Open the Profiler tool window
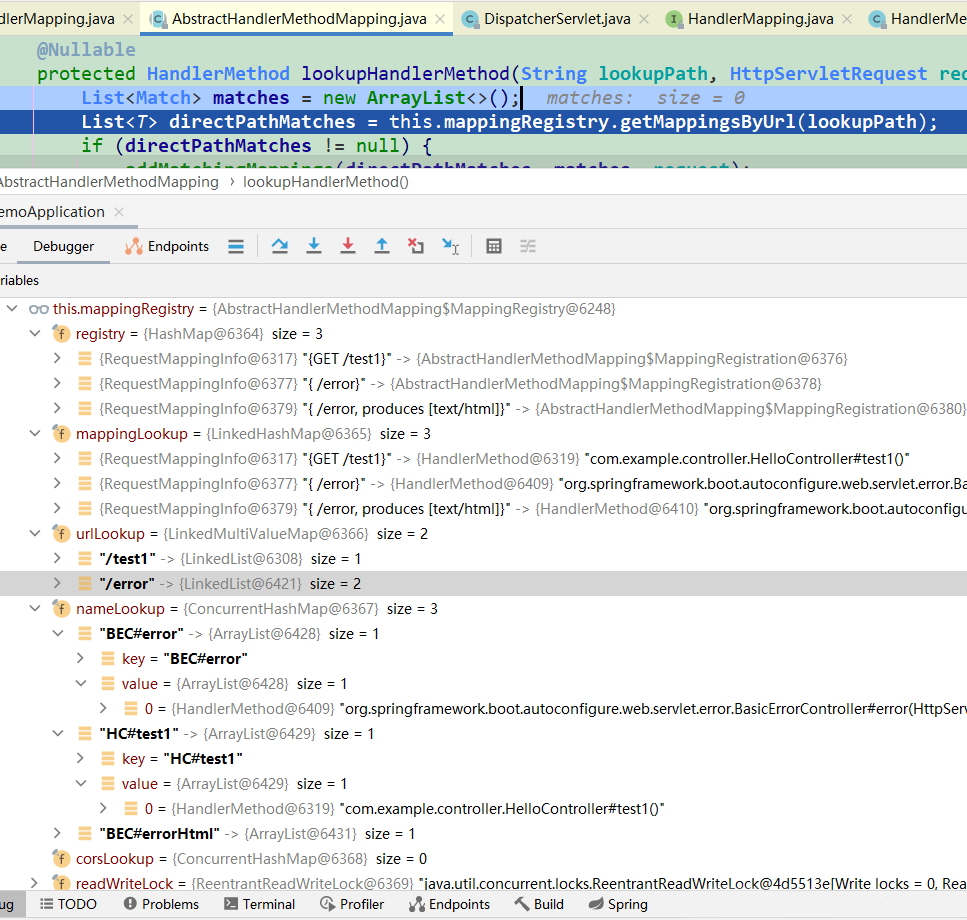This screenshot has height=920, width=967. 352,904
